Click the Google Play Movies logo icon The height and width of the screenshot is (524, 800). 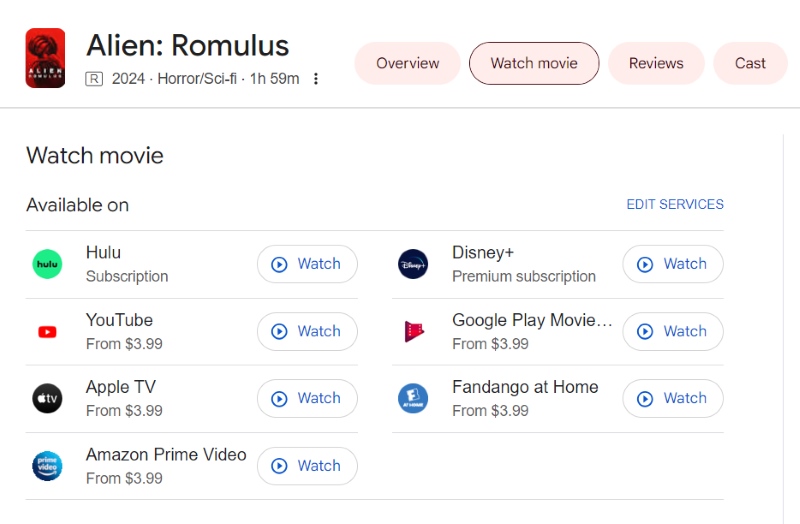pos(413,331)
